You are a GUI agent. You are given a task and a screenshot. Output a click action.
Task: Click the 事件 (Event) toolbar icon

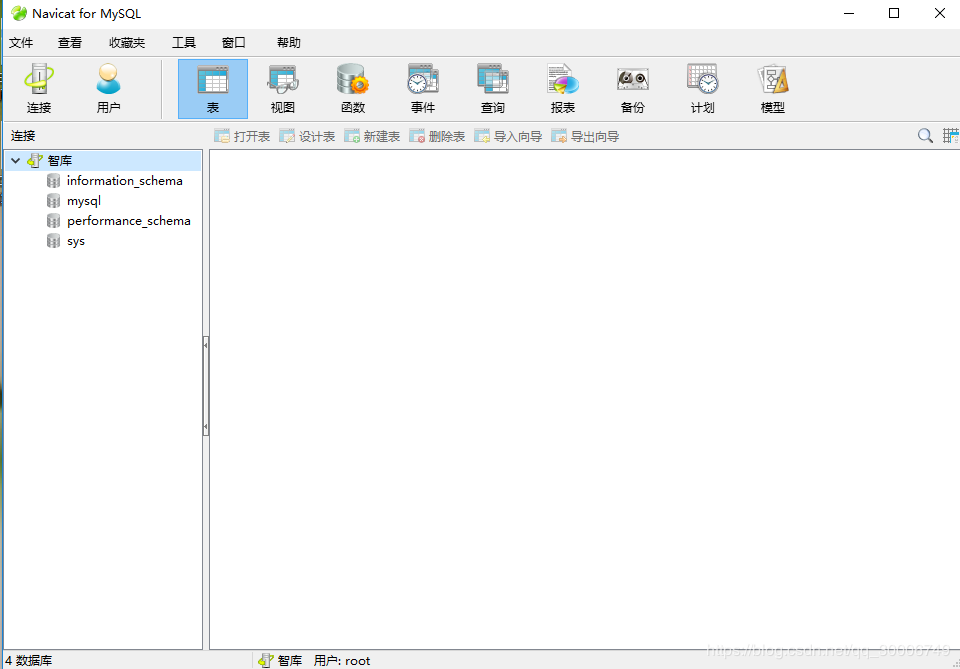tap(422, 88)
